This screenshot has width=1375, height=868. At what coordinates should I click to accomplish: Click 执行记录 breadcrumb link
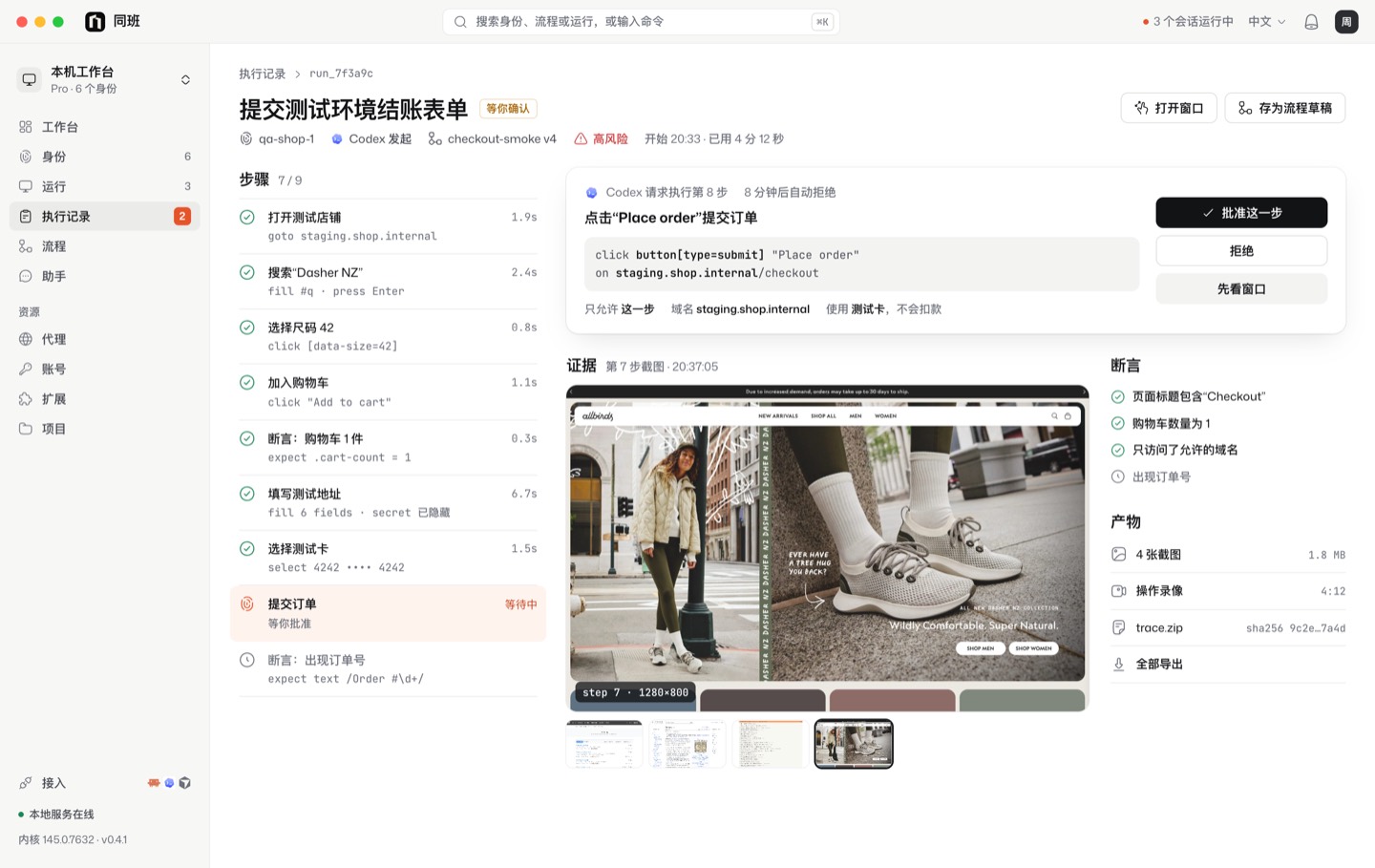pos(263,74)
